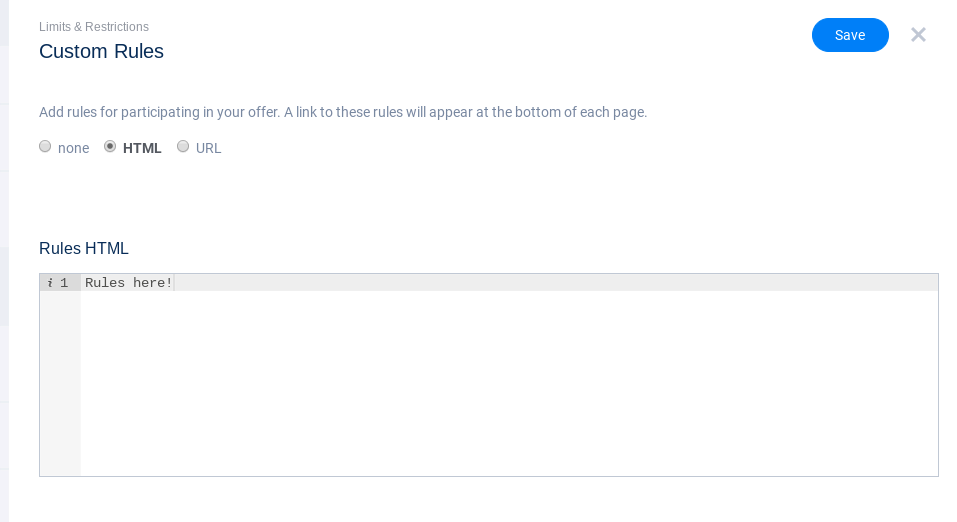Click the 'none' option label

coord(73,148)
